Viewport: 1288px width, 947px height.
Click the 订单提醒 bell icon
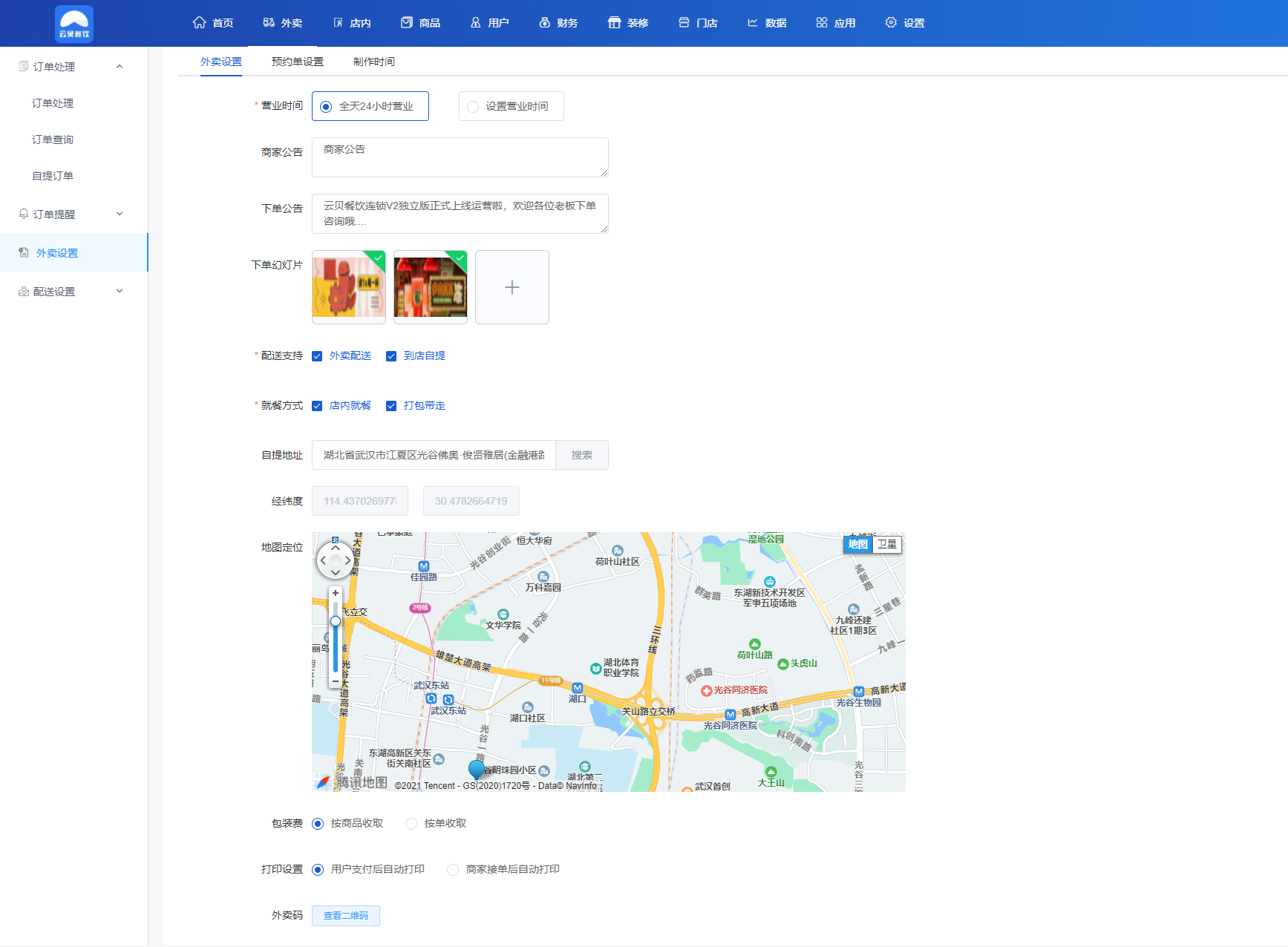tap(24, 214)
